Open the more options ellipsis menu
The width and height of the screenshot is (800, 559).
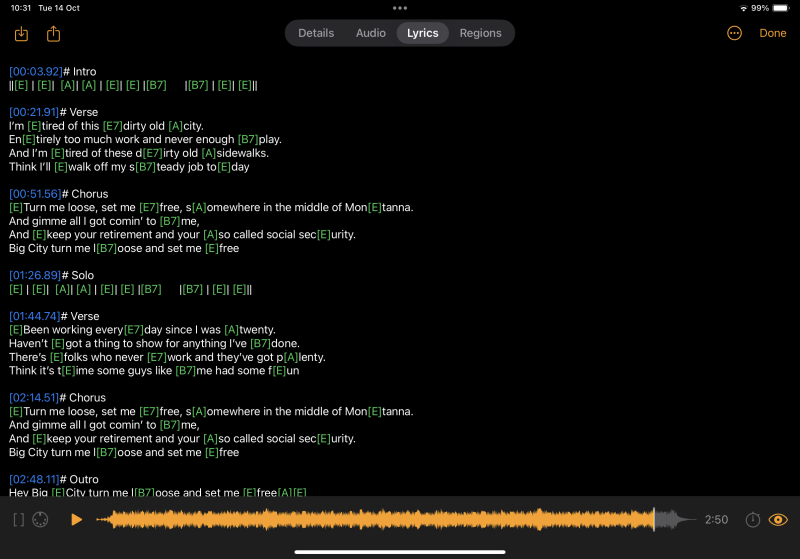(x=734, y=33)
